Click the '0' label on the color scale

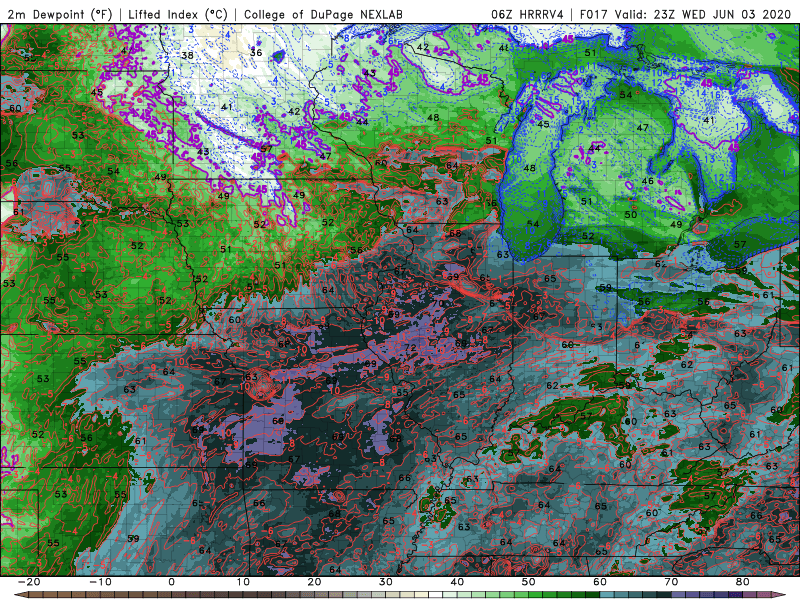[x=171, y=582]
